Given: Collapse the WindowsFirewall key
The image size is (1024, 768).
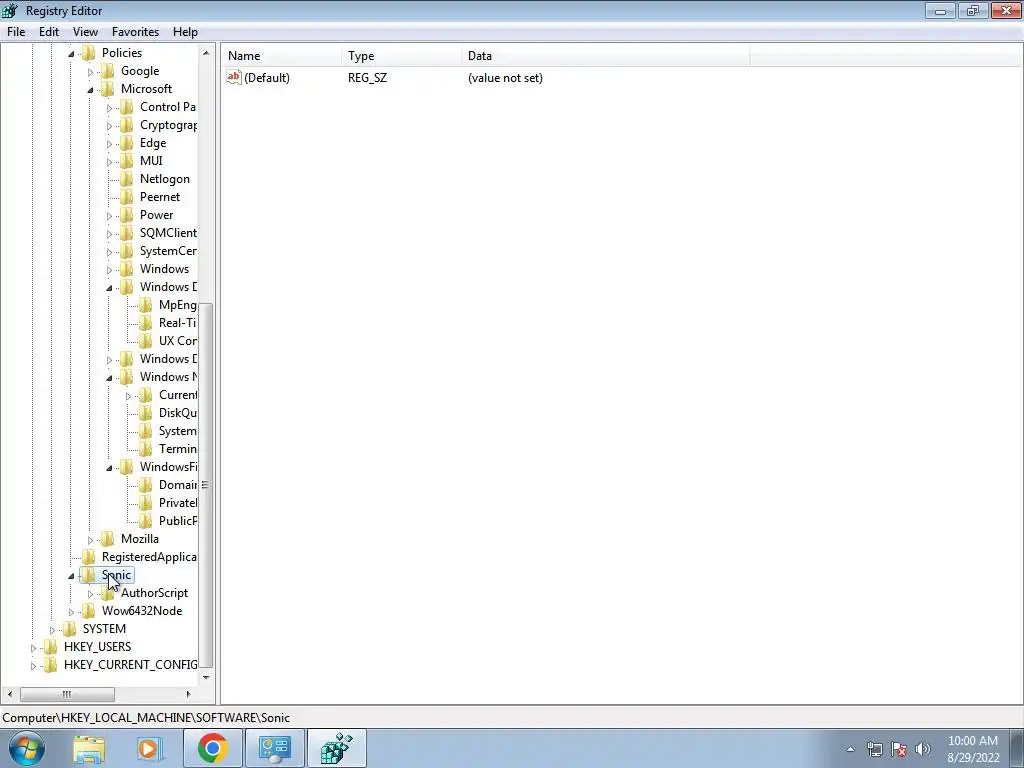Looking at the screenshot, I should point(109,468).
